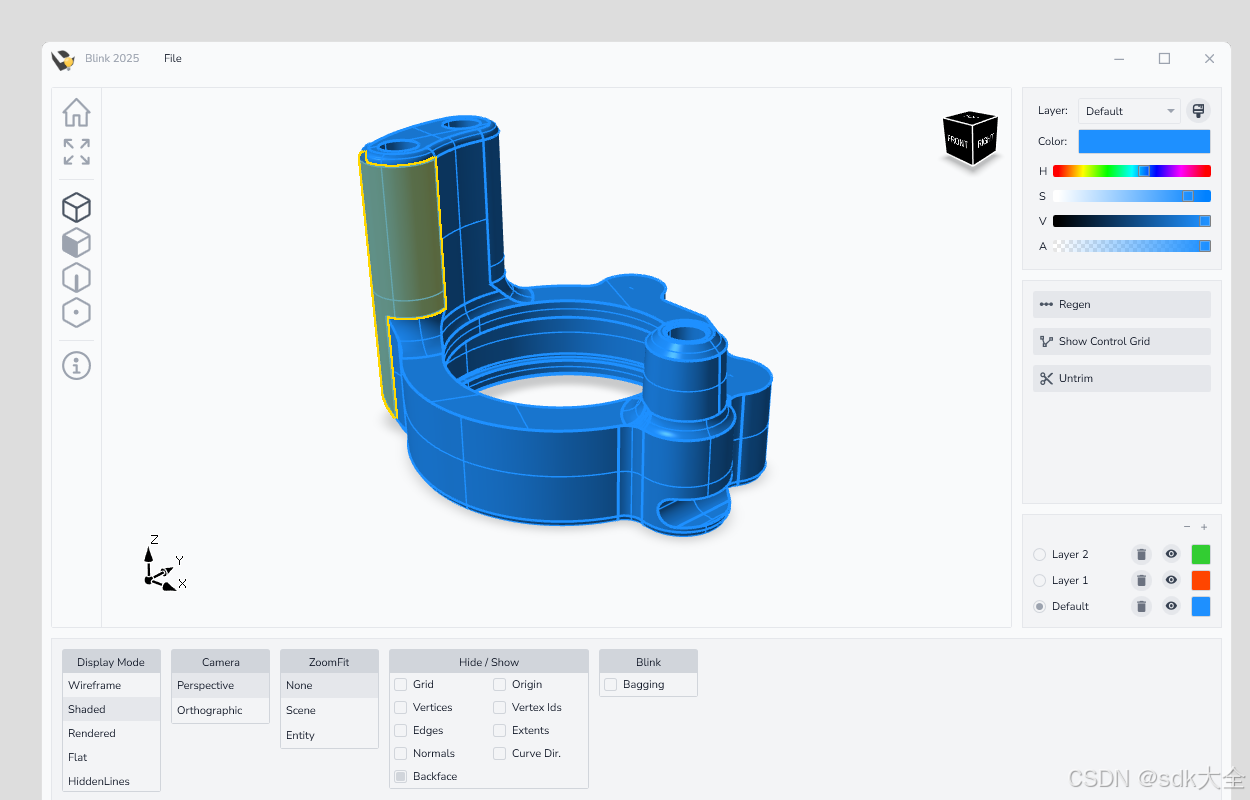Click the blue Default layer color swatch
The height and width of the screenshot is (800, 1250).
pyautogui.click(x=1201, y=606)
